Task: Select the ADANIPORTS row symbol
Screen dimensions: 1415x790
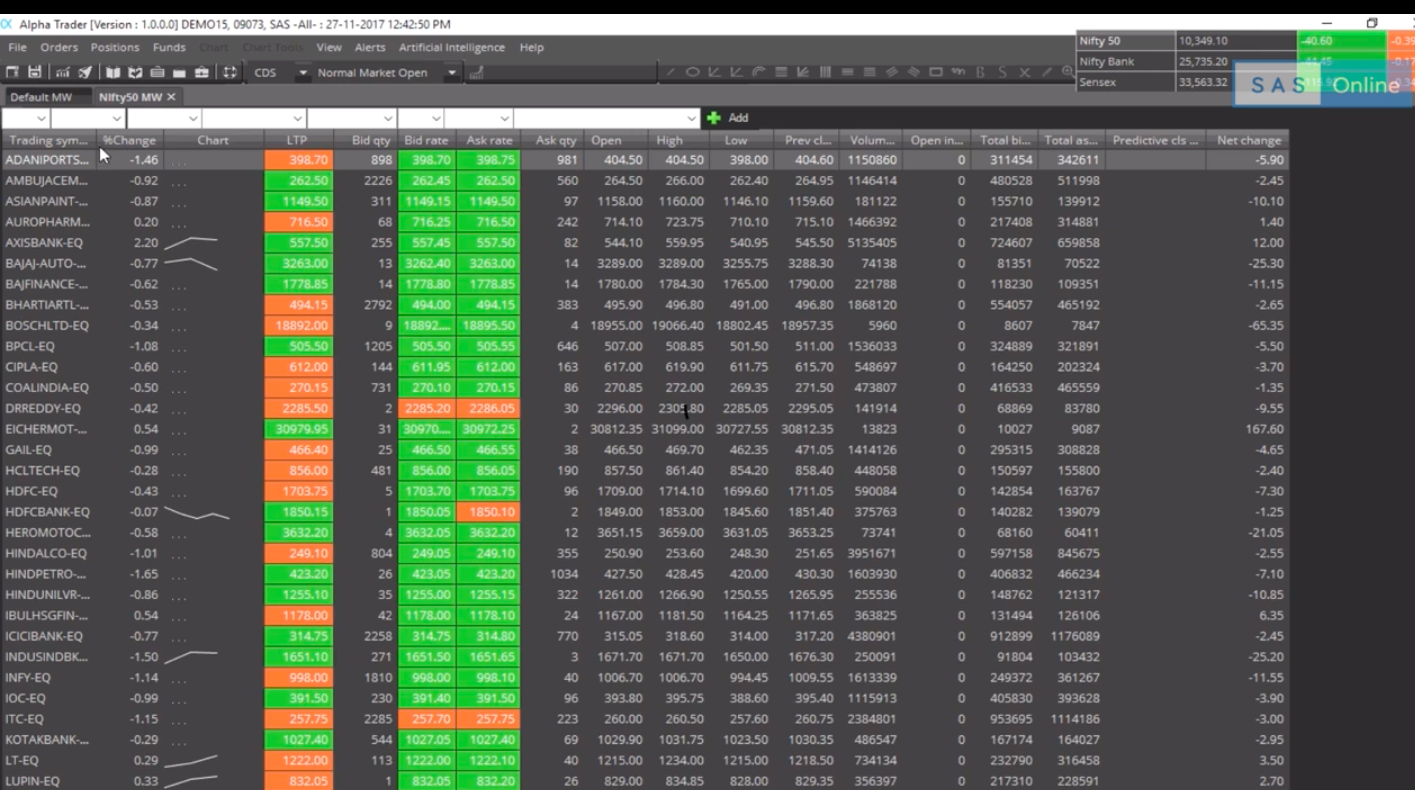Action: [47, 160]
